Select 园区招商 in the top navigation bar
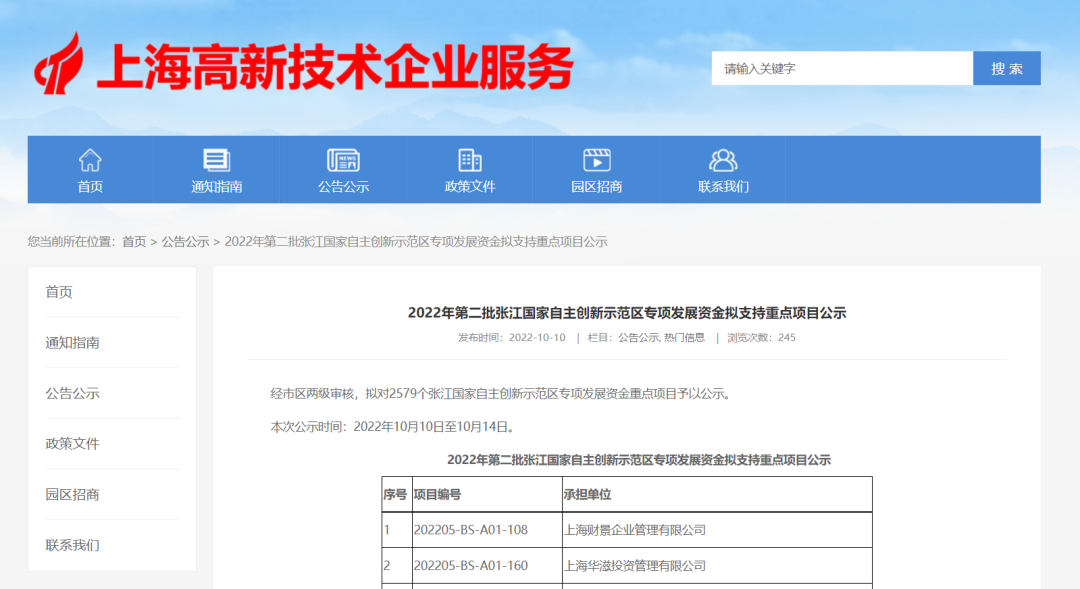1080x589 pixels. (596, 185)
